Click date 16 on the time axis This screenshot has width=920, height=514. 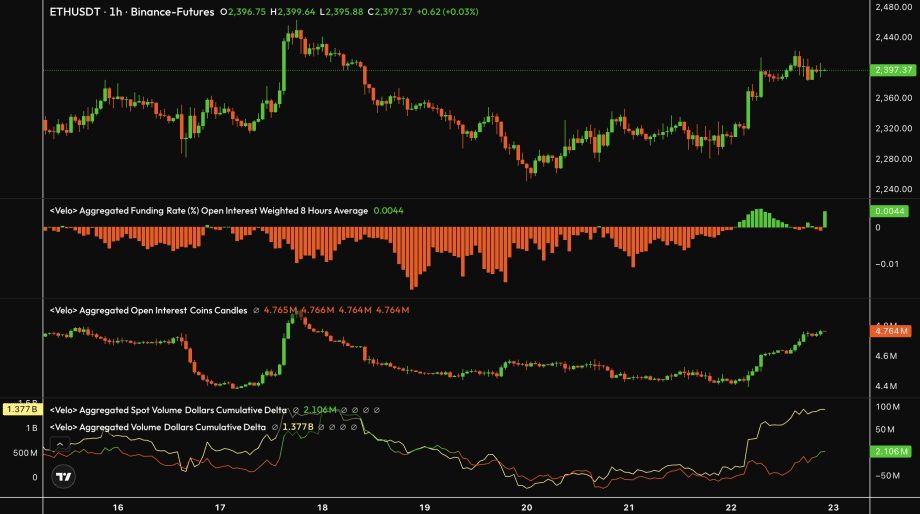pyautogui.click(x=118, y=507)
